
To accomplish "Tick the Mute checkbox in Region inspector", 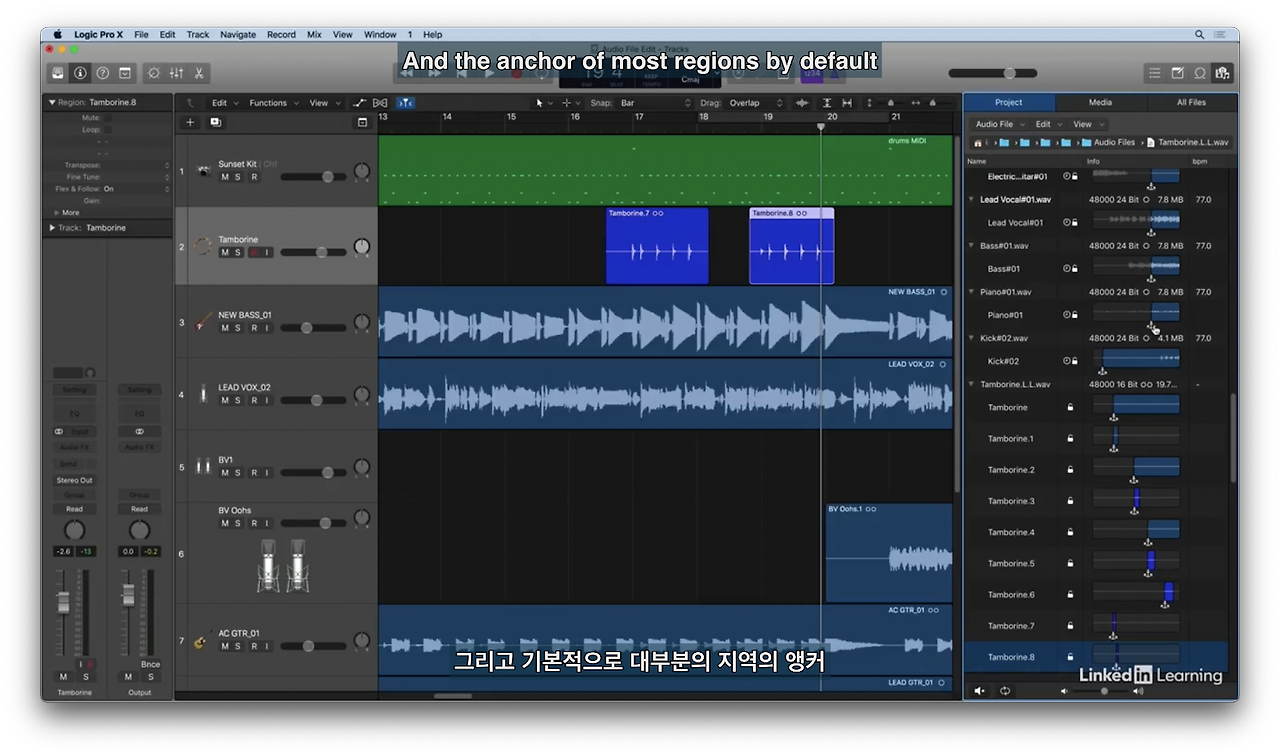I will (108, 118).
